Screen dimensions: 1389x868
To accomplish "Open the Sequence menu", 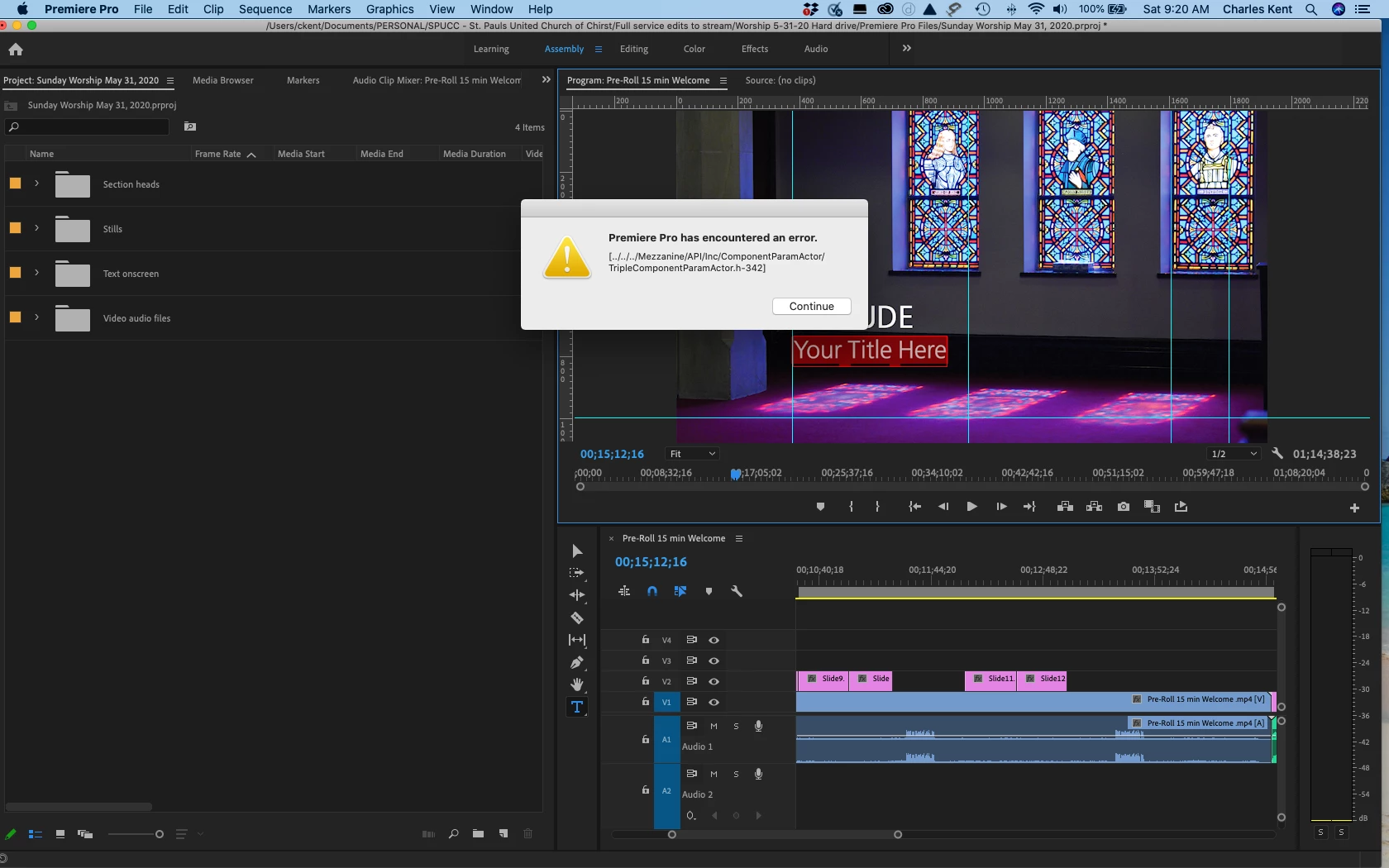I will pos(265,9).
